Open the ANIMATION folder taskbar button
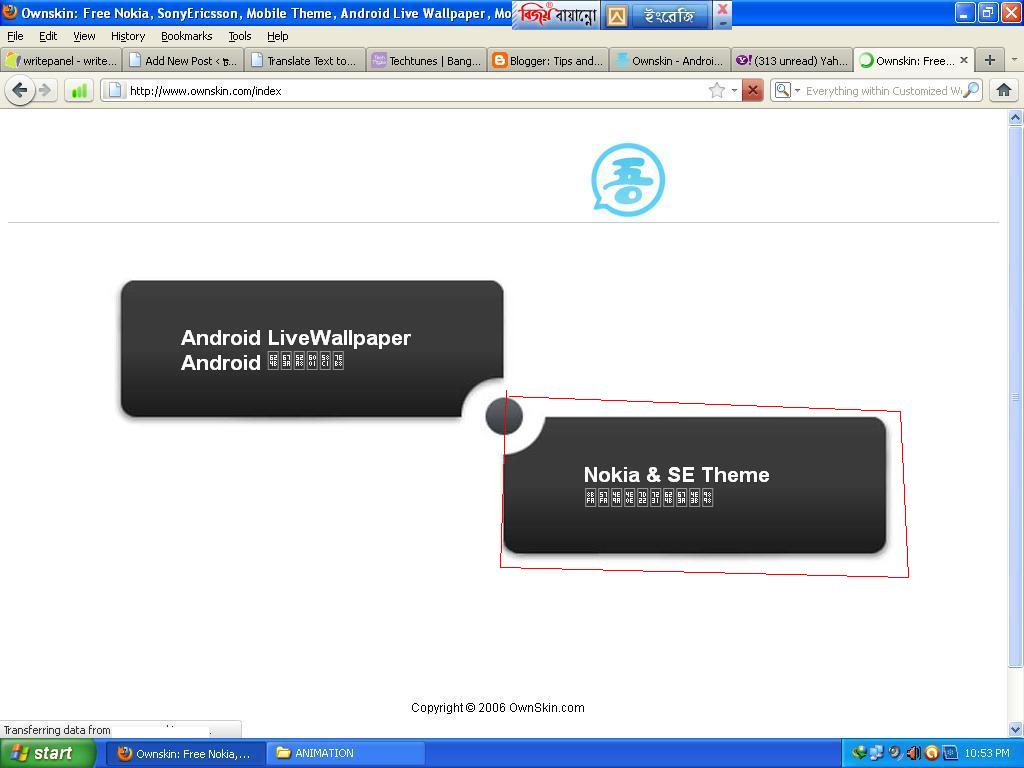Viewport: 1024px width, 768px height. pyautogui.click(x=346, y=753)
